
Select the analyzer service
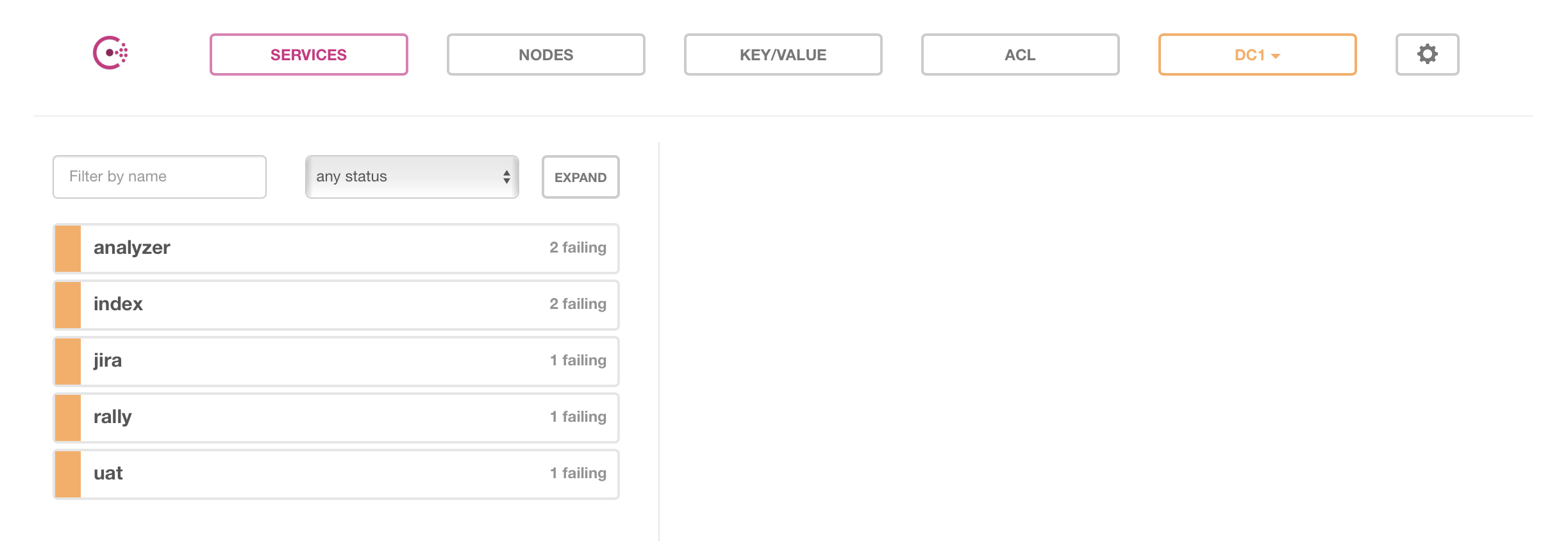tap(349, 248)
